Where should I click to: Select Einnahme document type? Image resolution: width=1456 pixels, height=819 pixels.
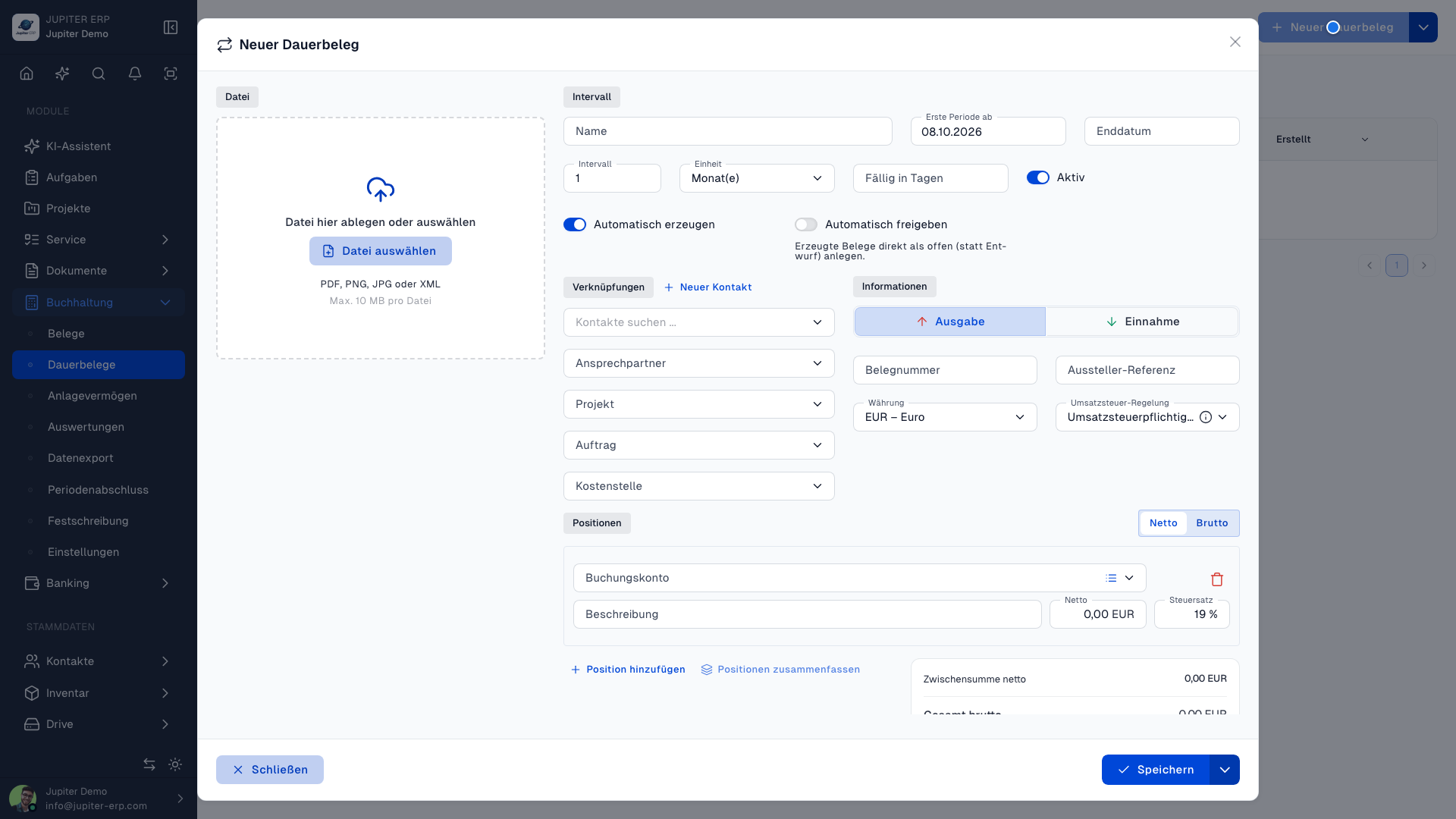pos(1142,322)
